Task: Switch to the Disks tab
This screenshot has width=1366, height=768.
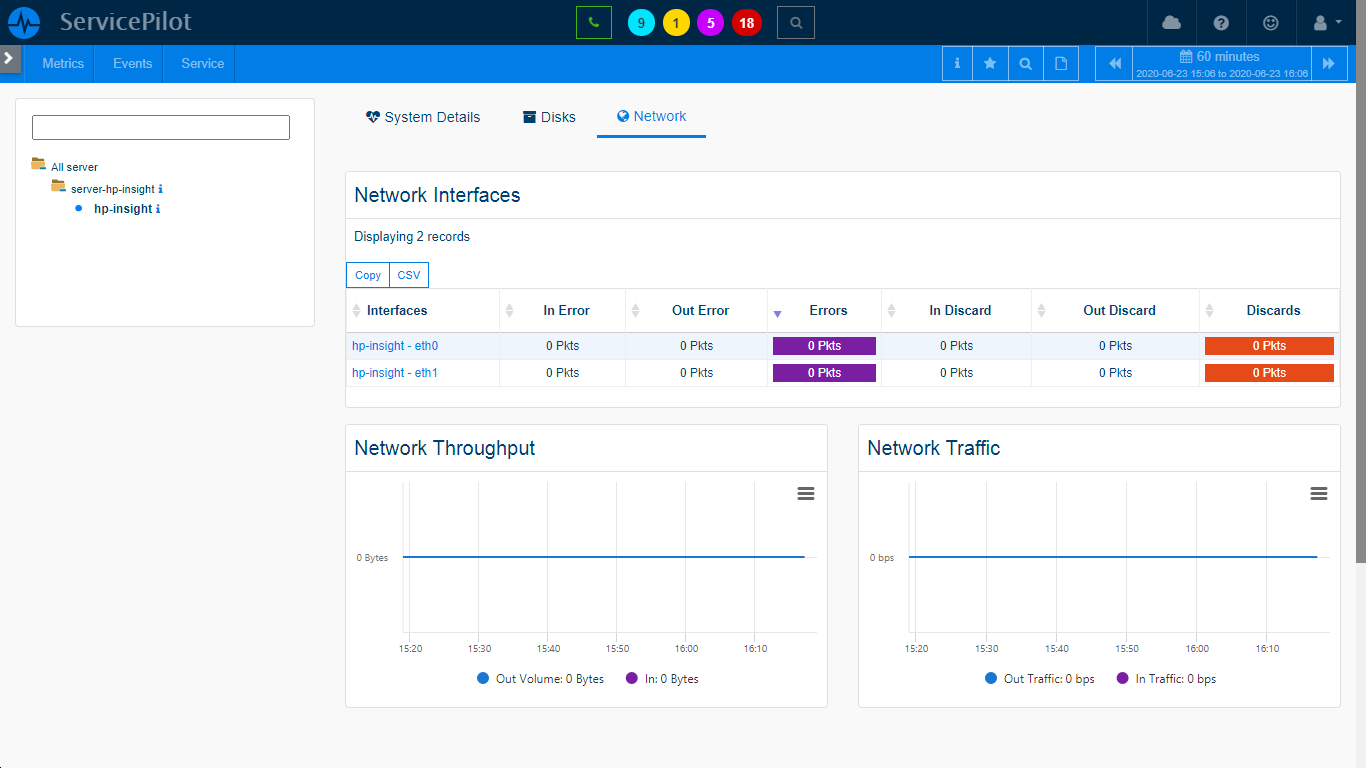Action: (548, 116)
